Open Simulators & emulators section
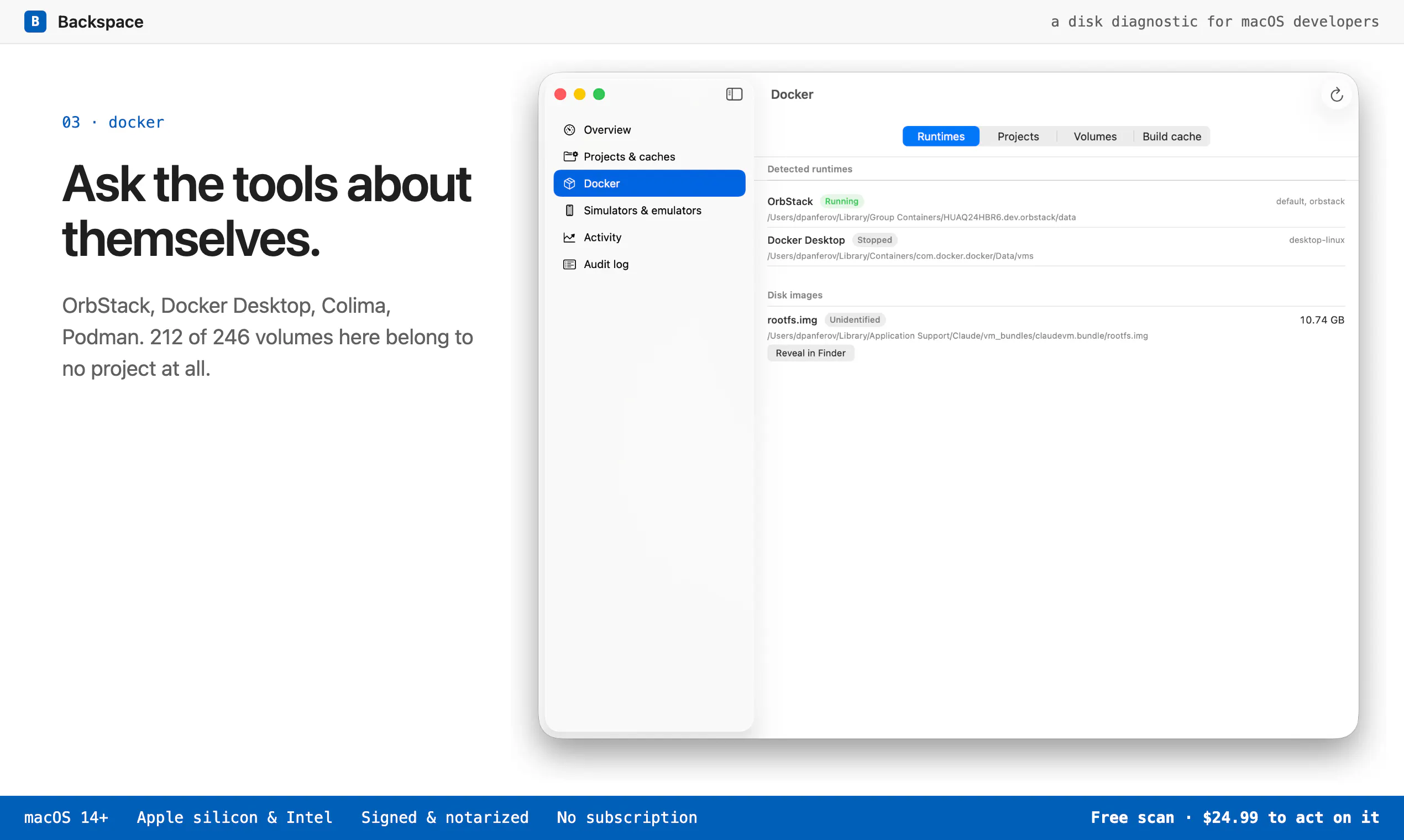 (649, 211)
